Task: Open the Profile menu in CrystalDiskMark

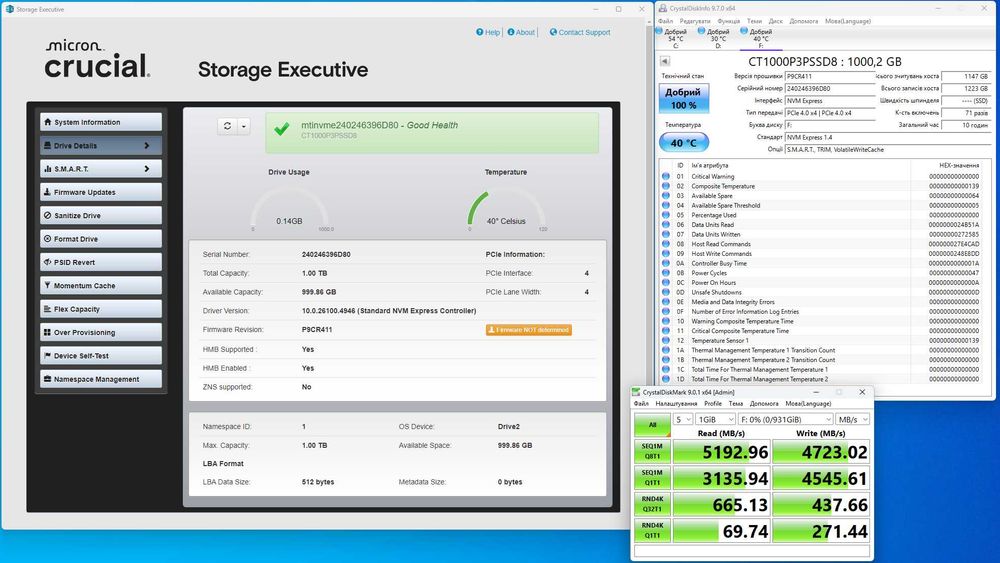Action: (x=712, y=404)
